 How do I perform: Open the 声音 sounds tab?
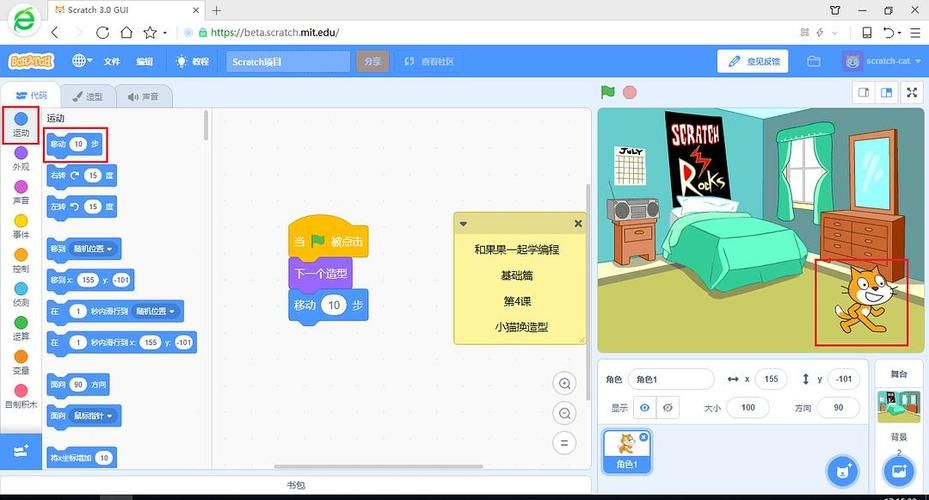[x=144, y=96]
